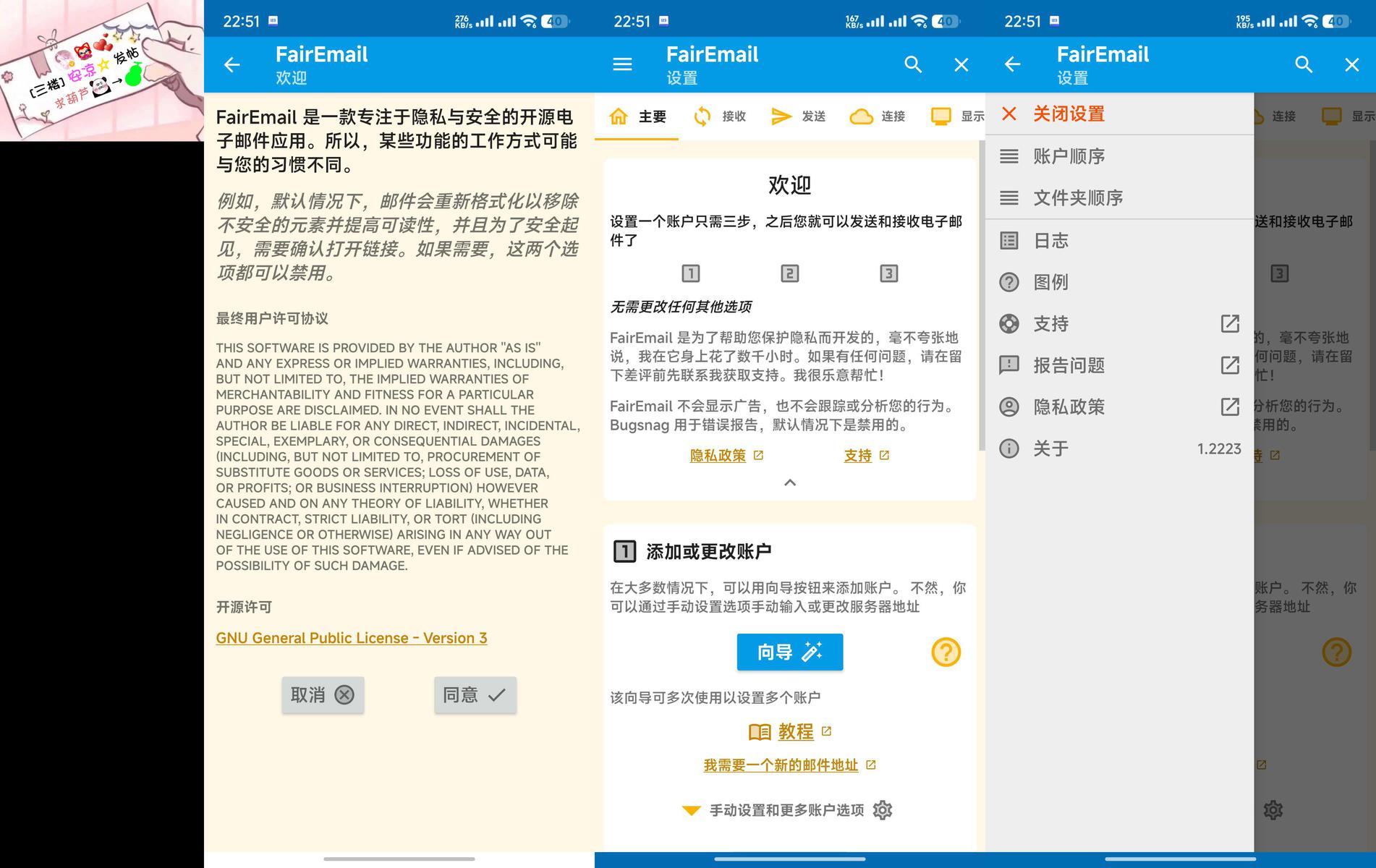Click step 1 icon in welcome card

tap(691, 273)
